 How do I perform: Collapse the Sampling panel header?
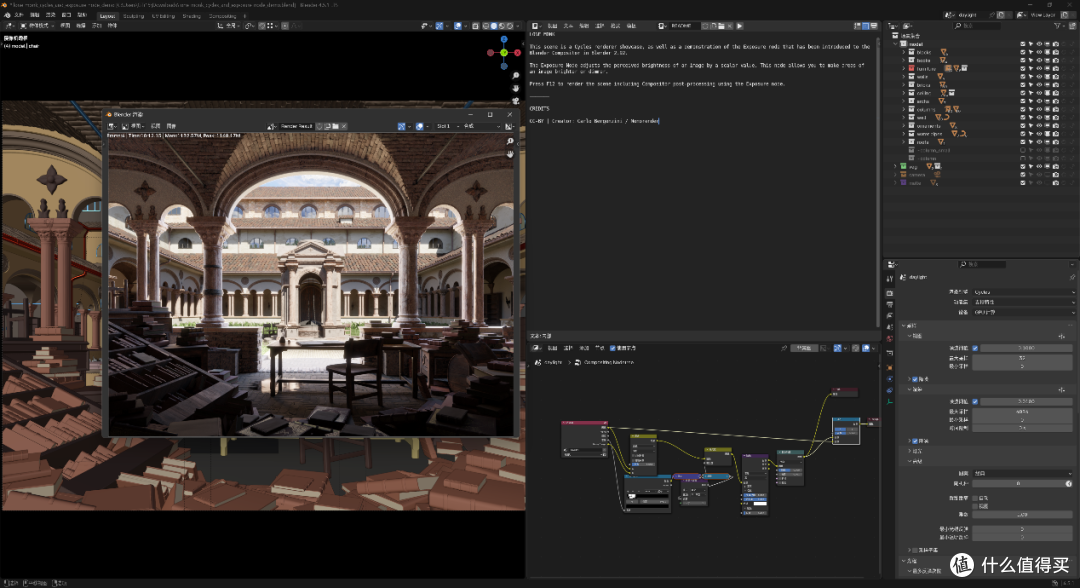911,326
